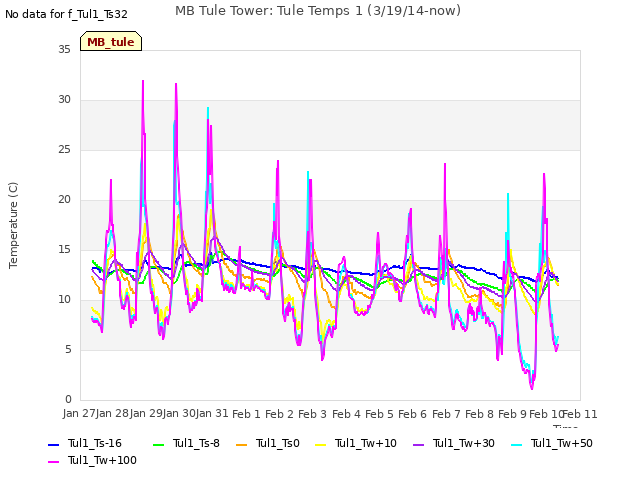Click the magenta Tul1_Tw+100 legend swatch
Image resolution: width=640 pixels, height=480 pixels.
(54, 462)
